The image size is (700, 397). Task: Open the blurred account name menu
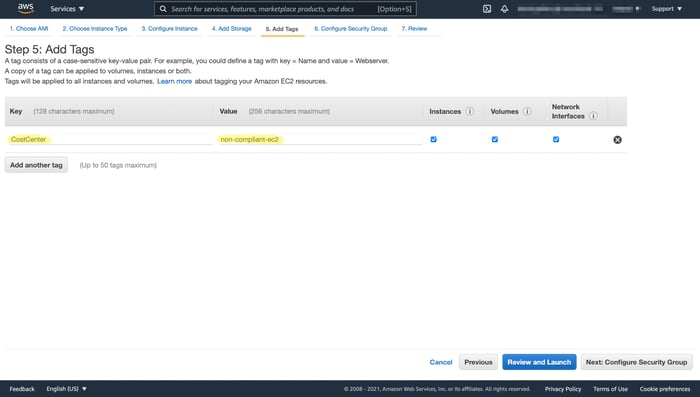coord(560,8)
